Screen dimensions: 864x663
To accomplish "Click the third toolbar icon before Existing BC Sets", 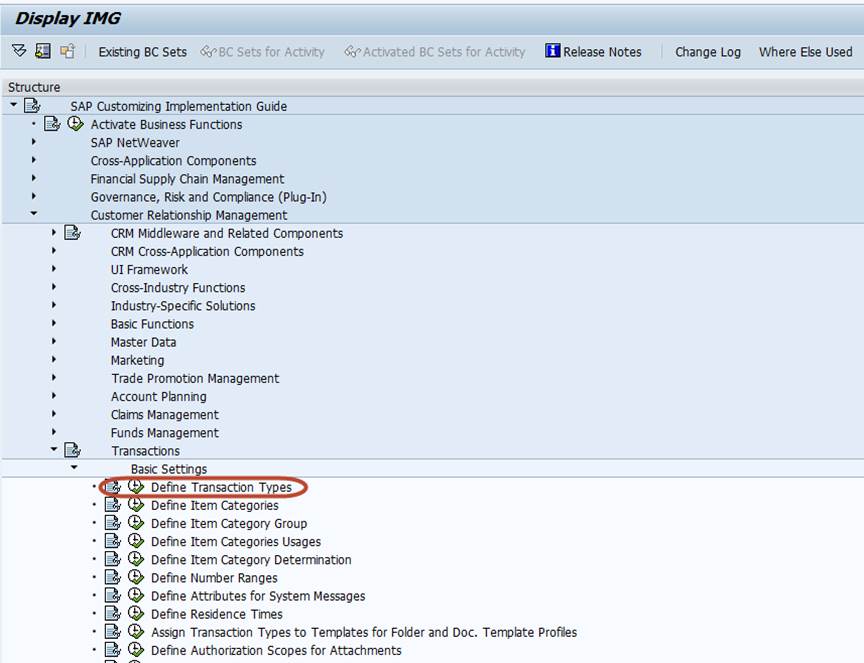I will [67, 51].
